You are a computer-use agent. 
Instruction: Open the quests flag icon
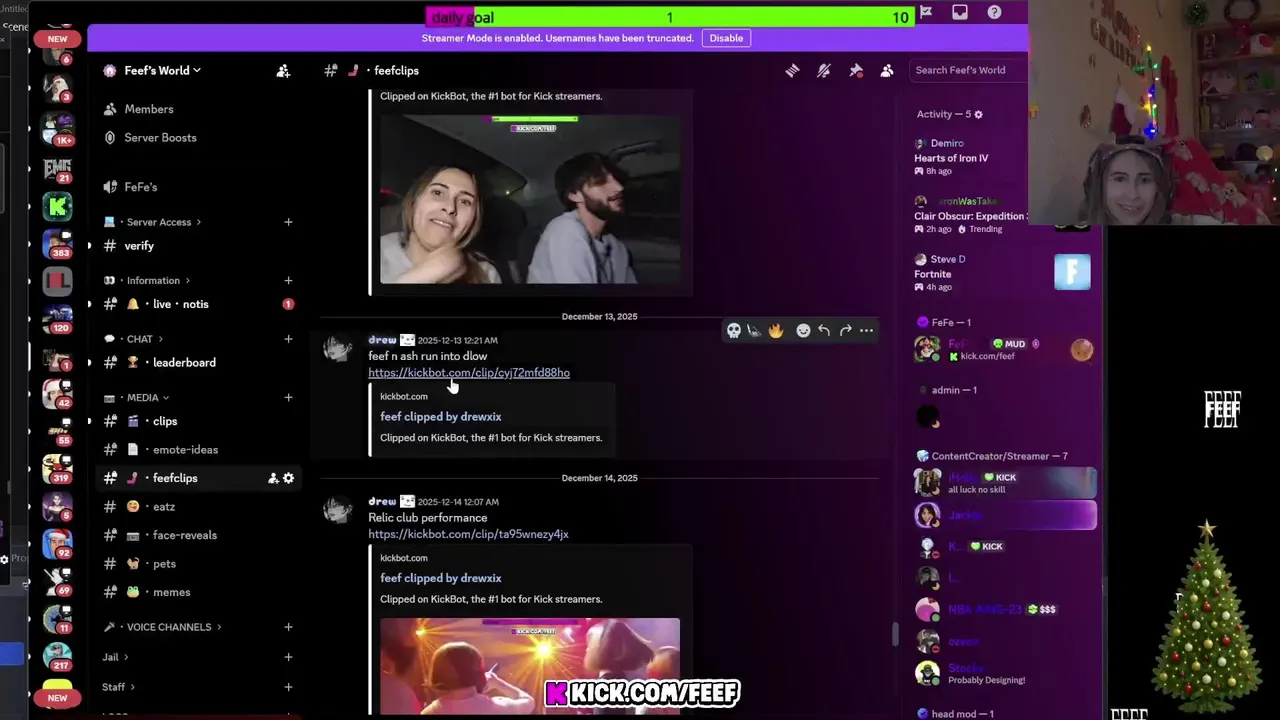coord(926,12)
